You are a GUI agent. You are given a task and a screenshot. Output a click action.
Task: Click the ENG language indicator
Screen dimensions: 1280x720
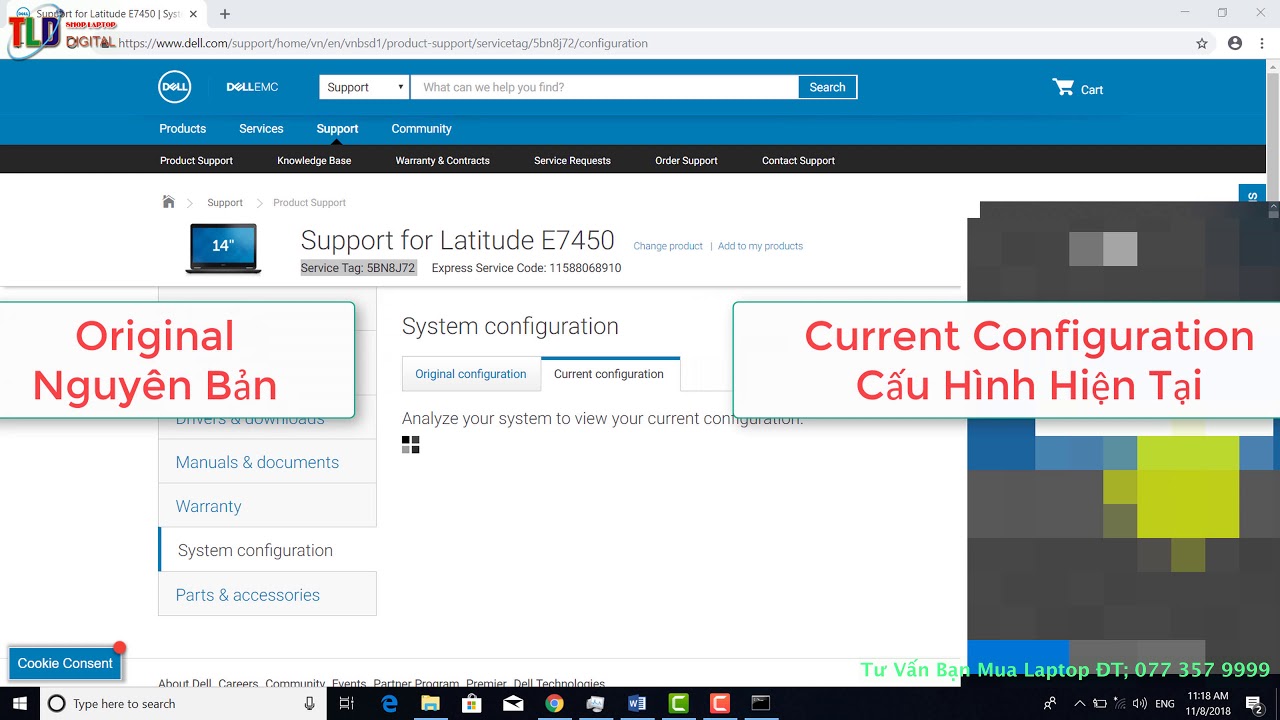pyautogui.click(x=1165, y=704)
